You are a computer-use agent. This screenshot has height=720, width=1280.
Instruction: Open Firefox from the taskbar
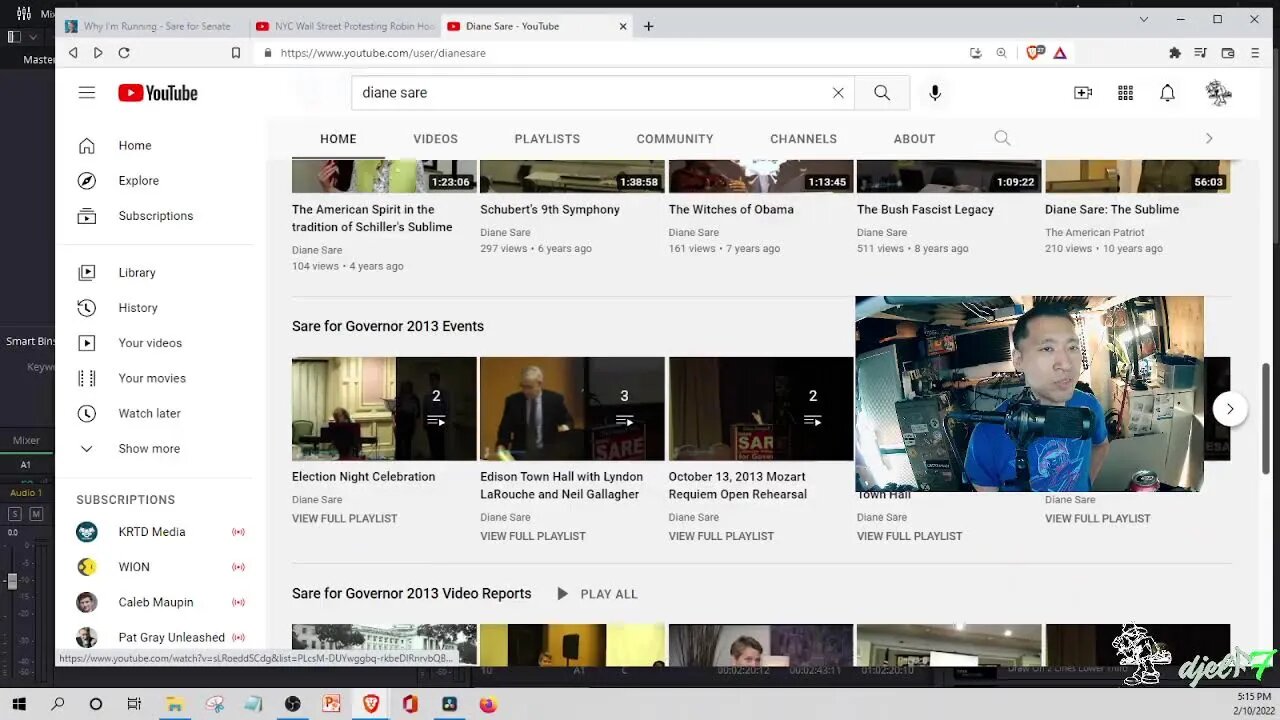pos(487,704)
